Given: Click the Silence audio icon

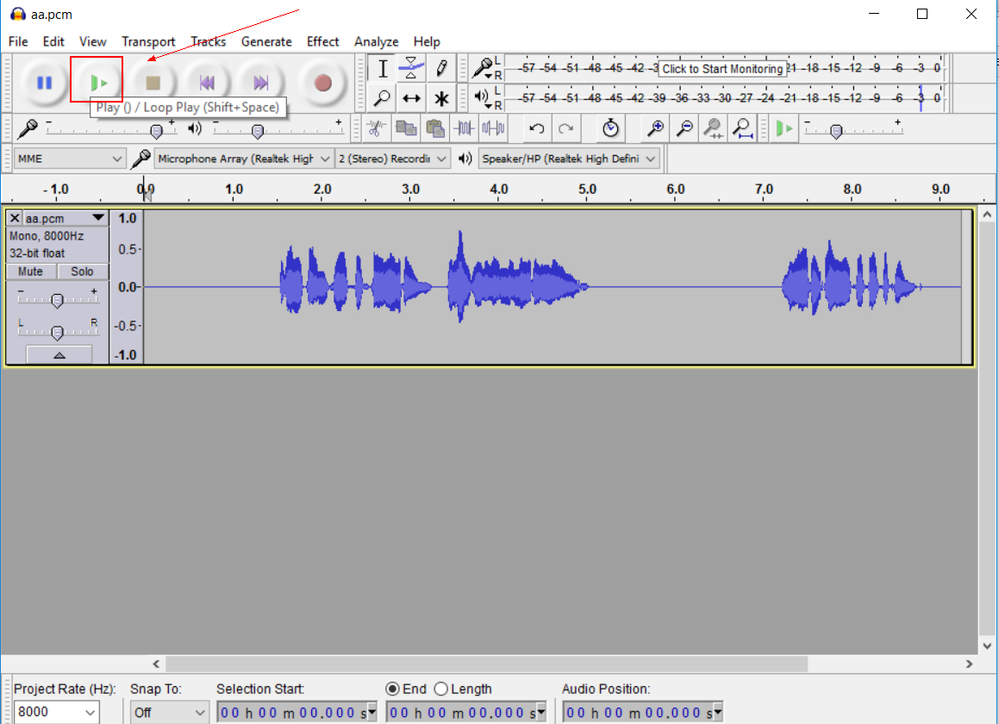Looking at the screenshot, I should (493, 129).
